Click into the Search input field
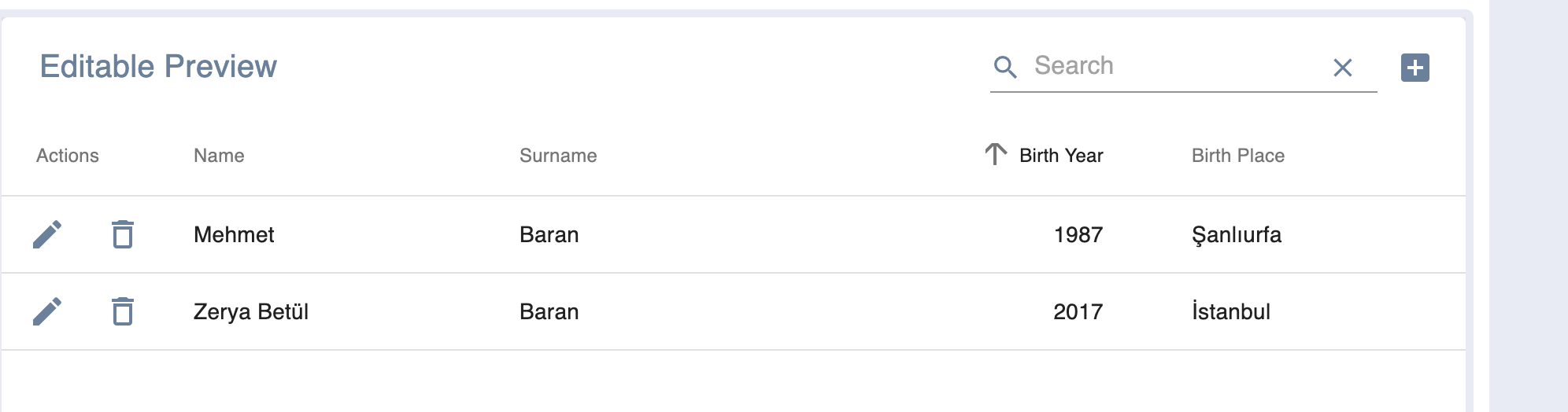Screen dimensions: 1568x412 (1173, 66)
